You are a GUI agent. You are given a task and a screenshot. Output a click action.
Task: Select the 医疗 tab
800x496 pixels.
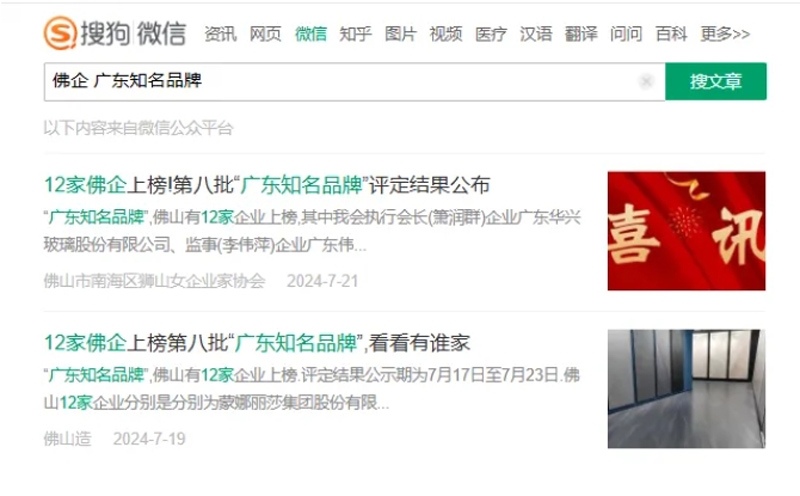(491, 34)
